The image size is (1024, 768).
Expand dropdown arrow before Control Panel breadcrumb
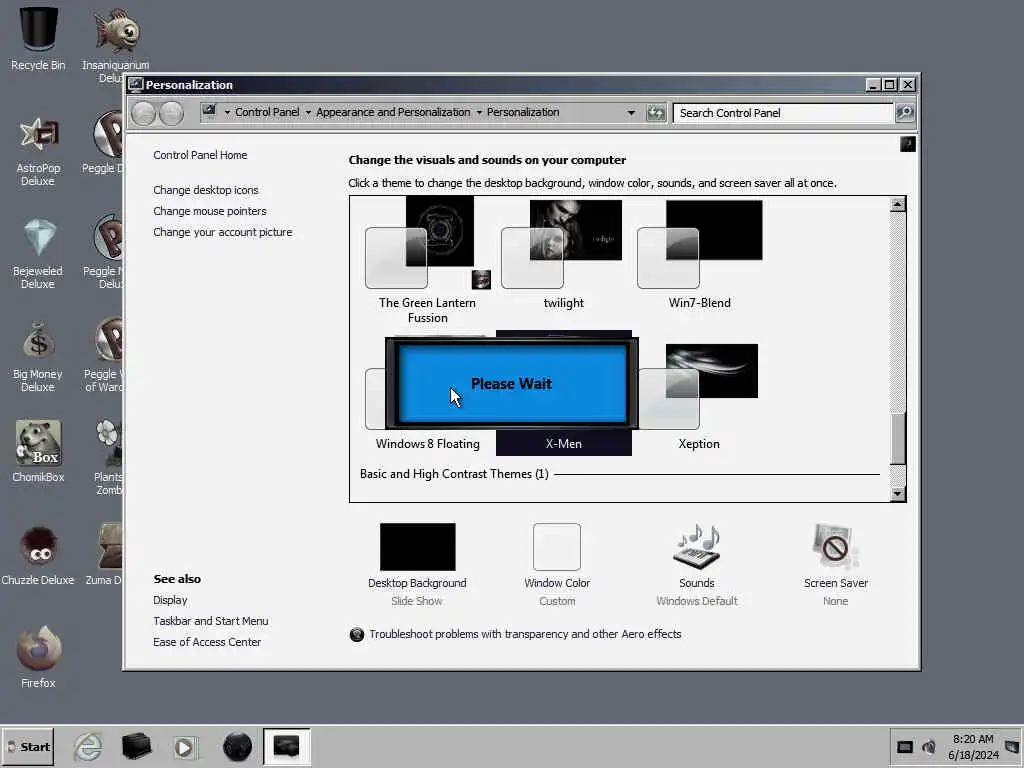227,112
